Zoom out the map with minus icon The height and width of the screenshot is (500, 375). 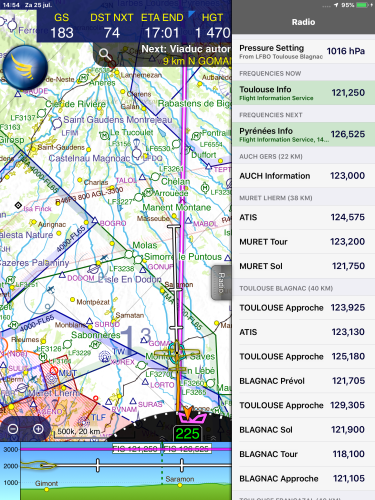click(x=13, y=429)
